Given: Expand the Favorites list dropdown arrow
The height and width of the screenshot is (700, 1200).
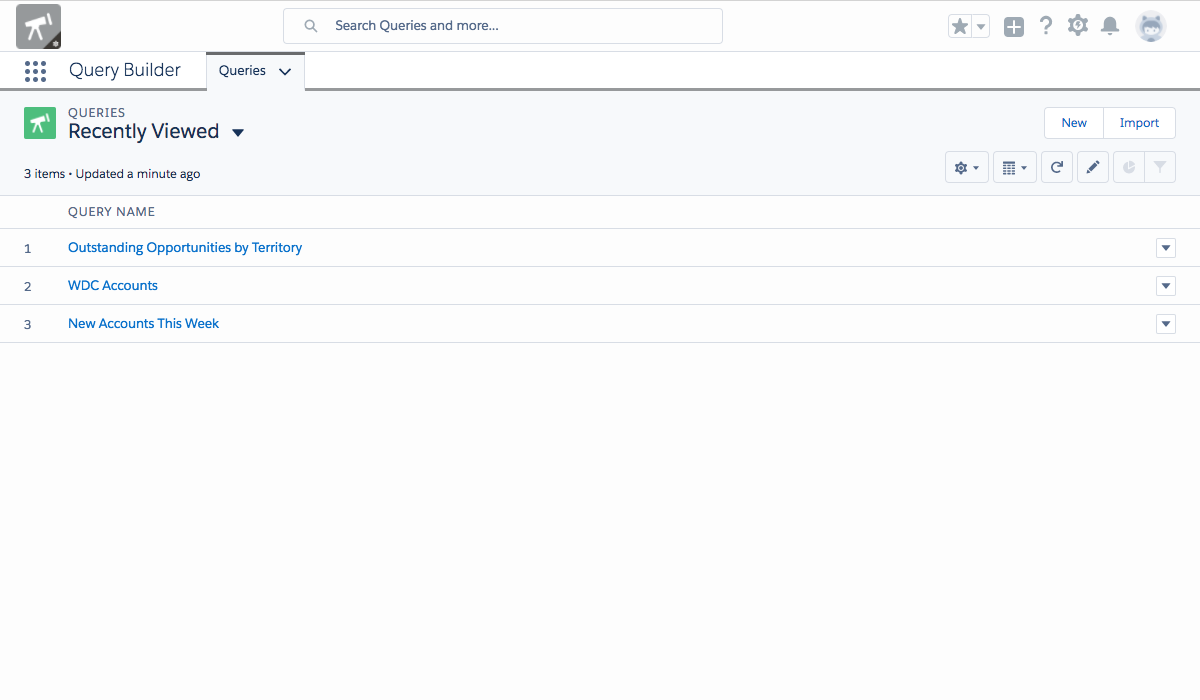Looking at the screenshot, I should (981, 27).
